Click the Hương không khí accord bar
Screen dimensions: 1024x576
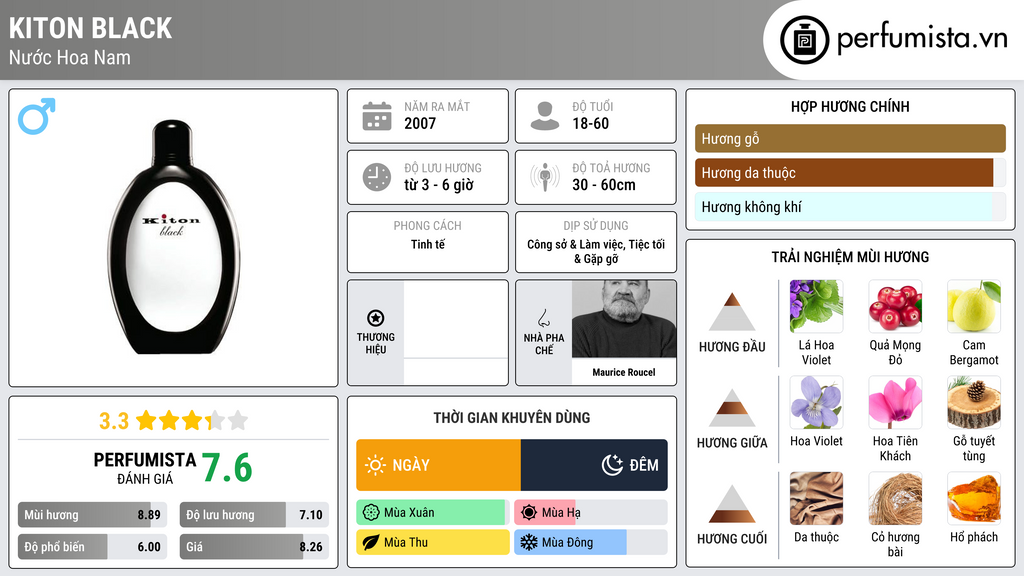tap(850, 207)
